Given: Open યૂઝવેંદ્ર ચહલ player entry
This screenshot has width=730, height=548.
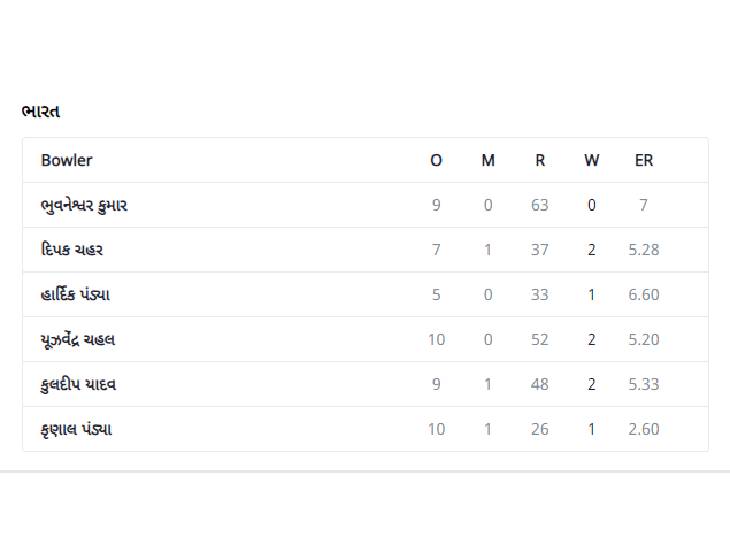Looking at the screenshot, I should coord(78,340).
